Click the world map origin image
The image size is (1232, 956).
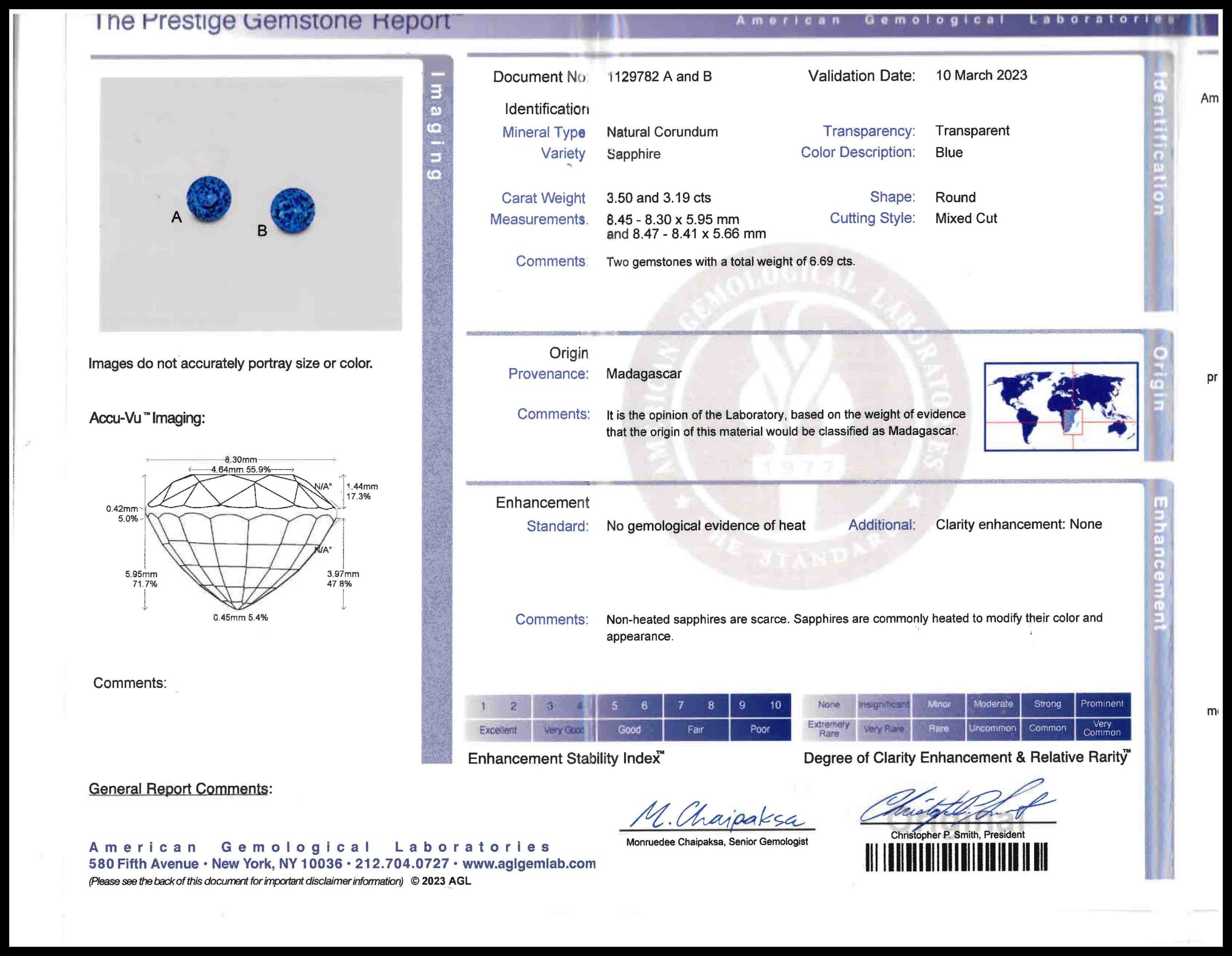coord(1061,406)
